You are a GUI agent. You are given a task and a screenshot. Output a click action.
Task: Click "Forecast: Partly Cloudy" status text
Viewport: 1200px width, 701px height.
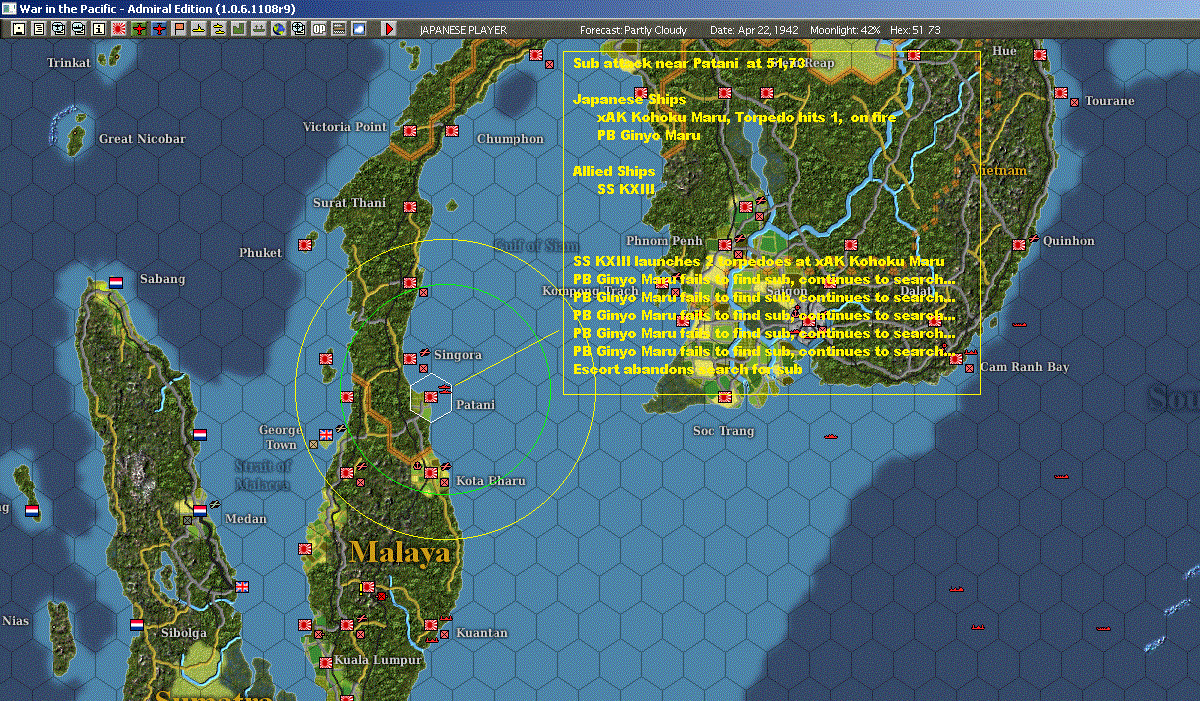click(635, 30)
